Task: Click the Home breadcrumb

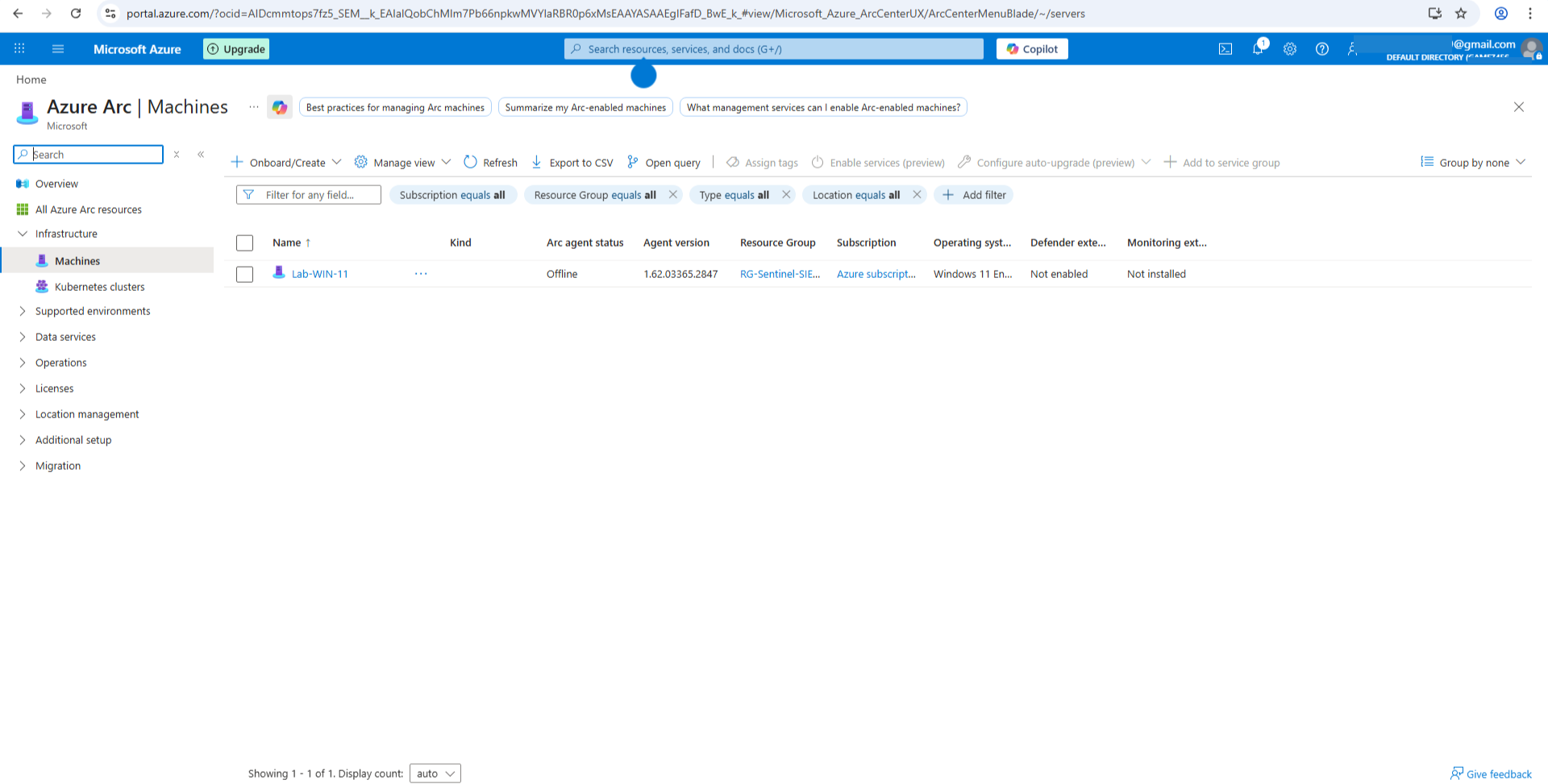Action: pyautogui.click(x=31, y=80)
